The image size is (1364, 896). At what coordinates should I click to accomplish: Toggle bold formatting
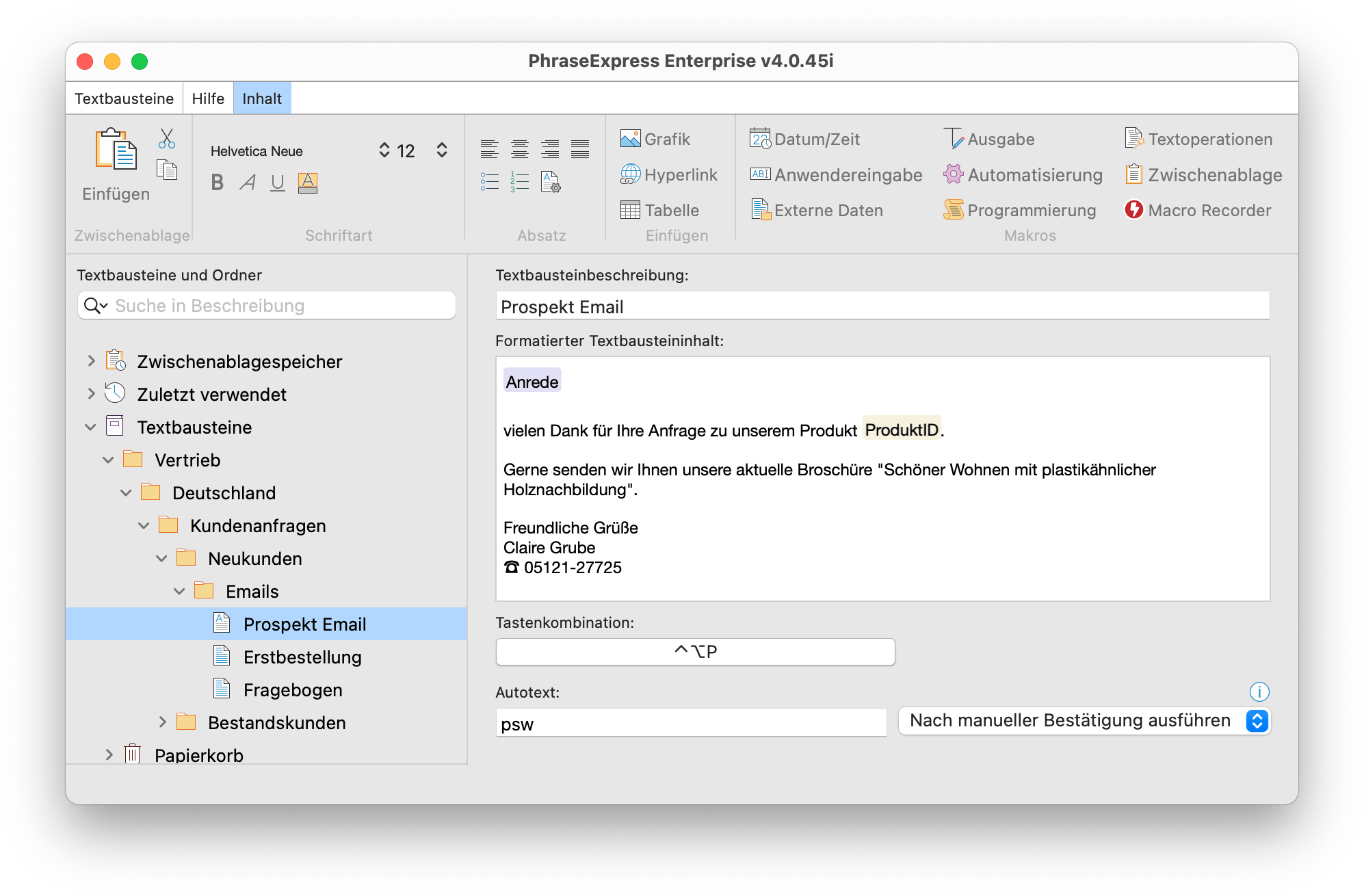(218, 183)
